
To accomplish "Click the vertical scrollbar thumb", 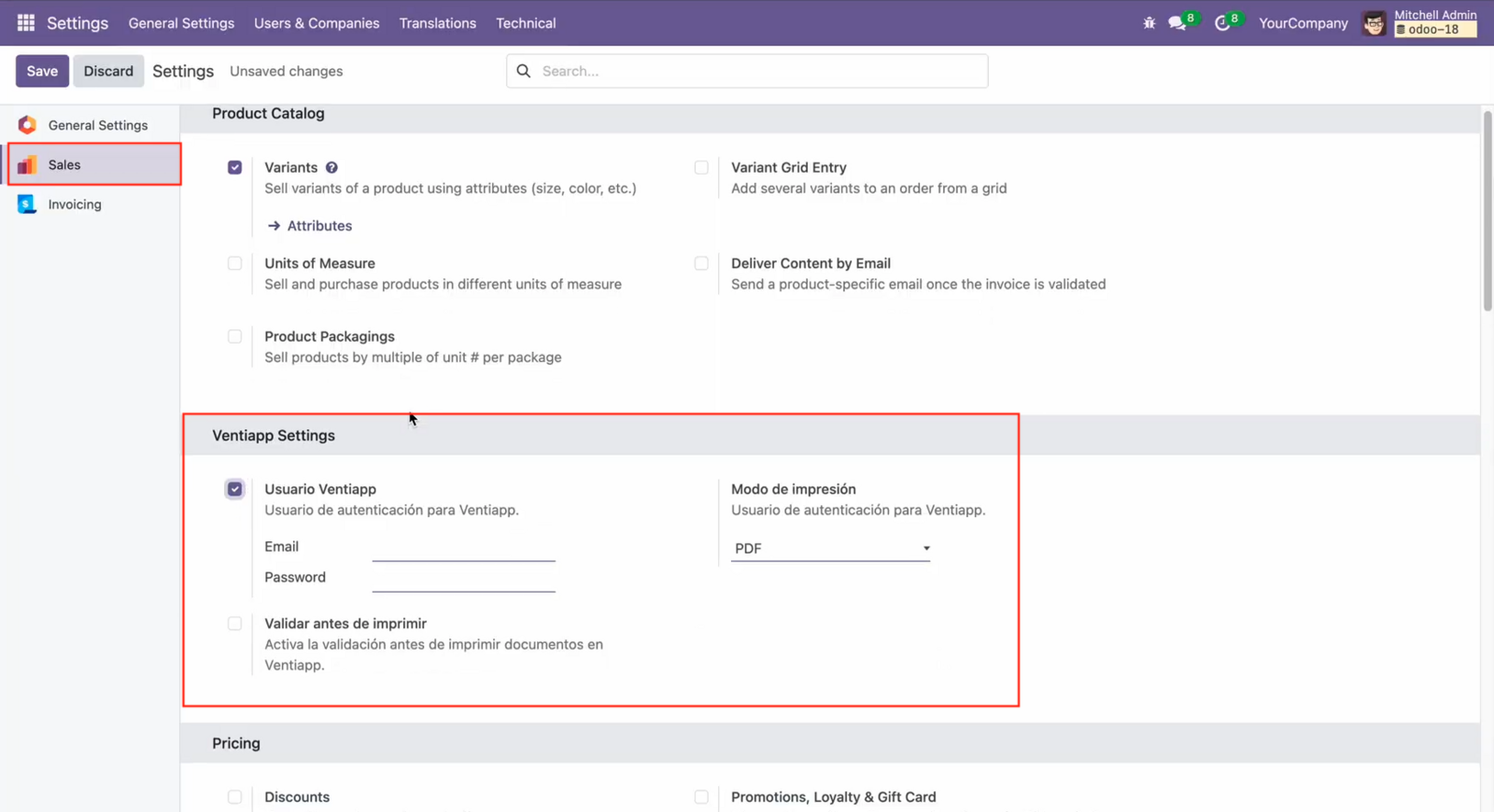I will (x=1487, y=210).
